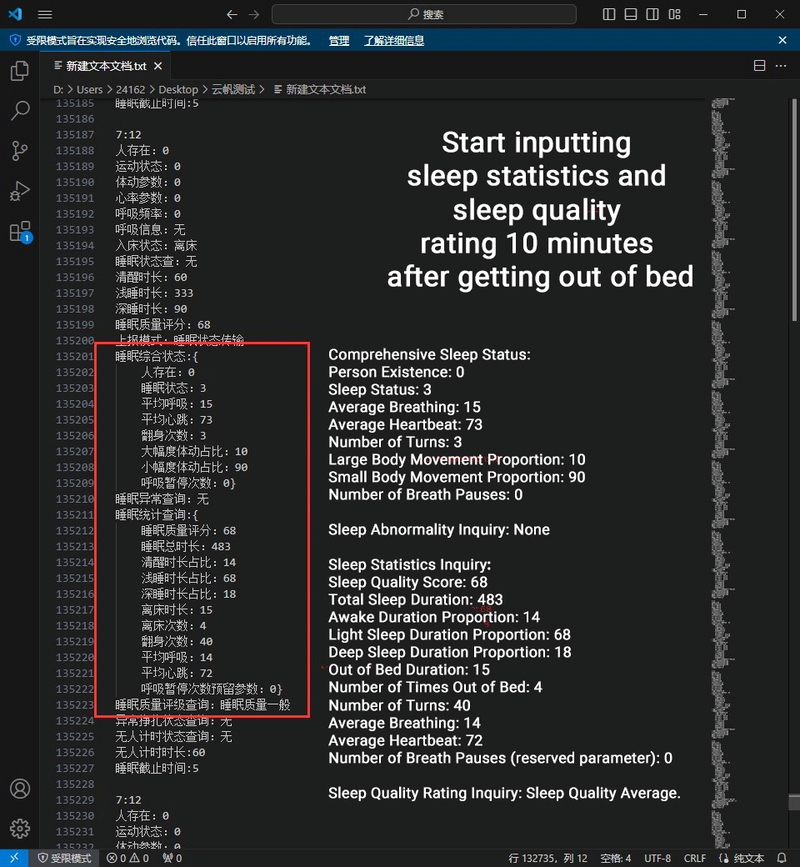The image size is (800, 867).
Task: Open the Accounts menu icon
Action: point(20,788)
